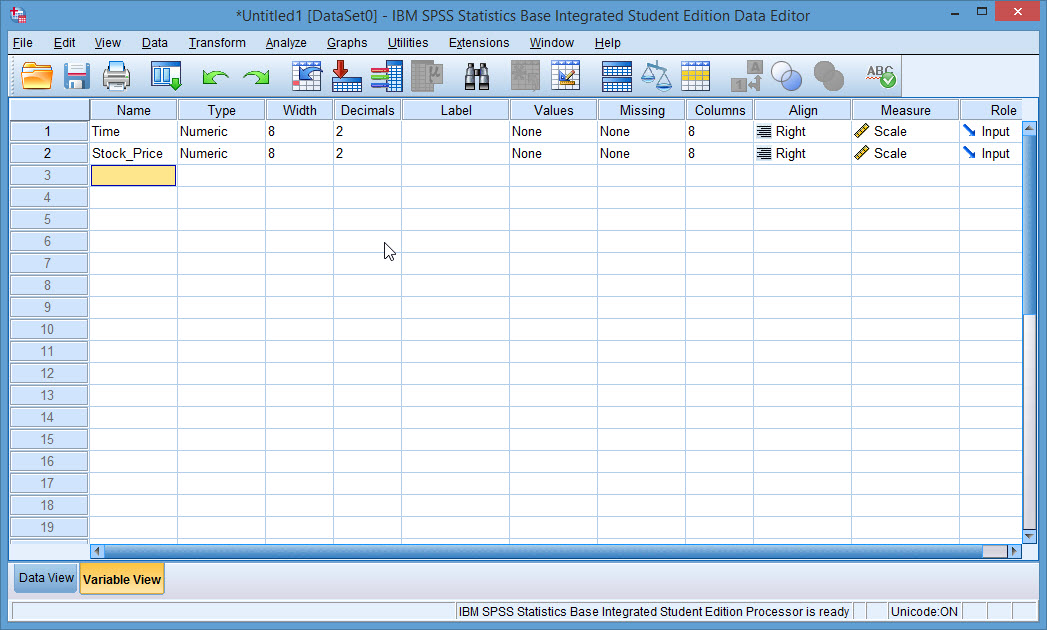Open the Window menu
The image size is (1047, 630).
tap(552, 43)
